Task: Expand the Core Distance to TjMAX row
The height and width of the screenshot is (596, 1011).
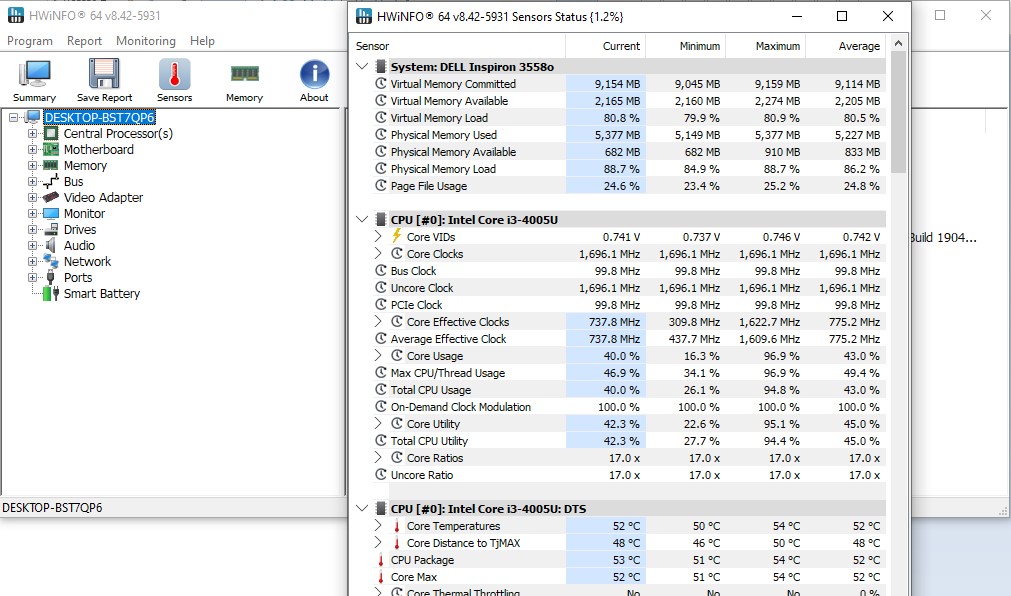Action: tap(378, 542)
